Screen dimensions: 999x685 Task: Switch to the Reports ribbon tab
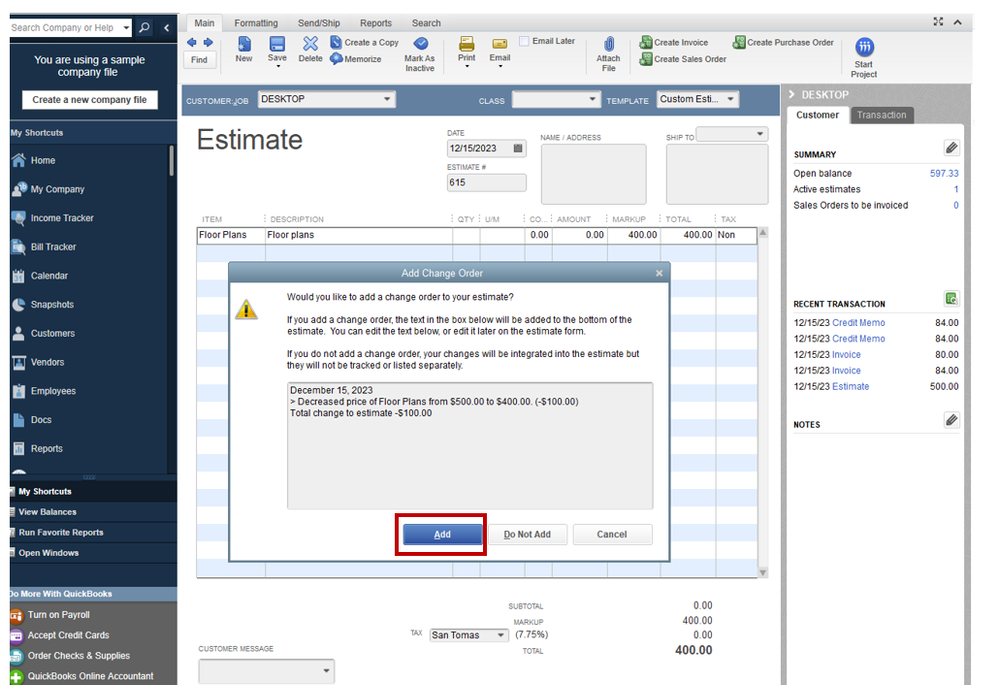376,23
